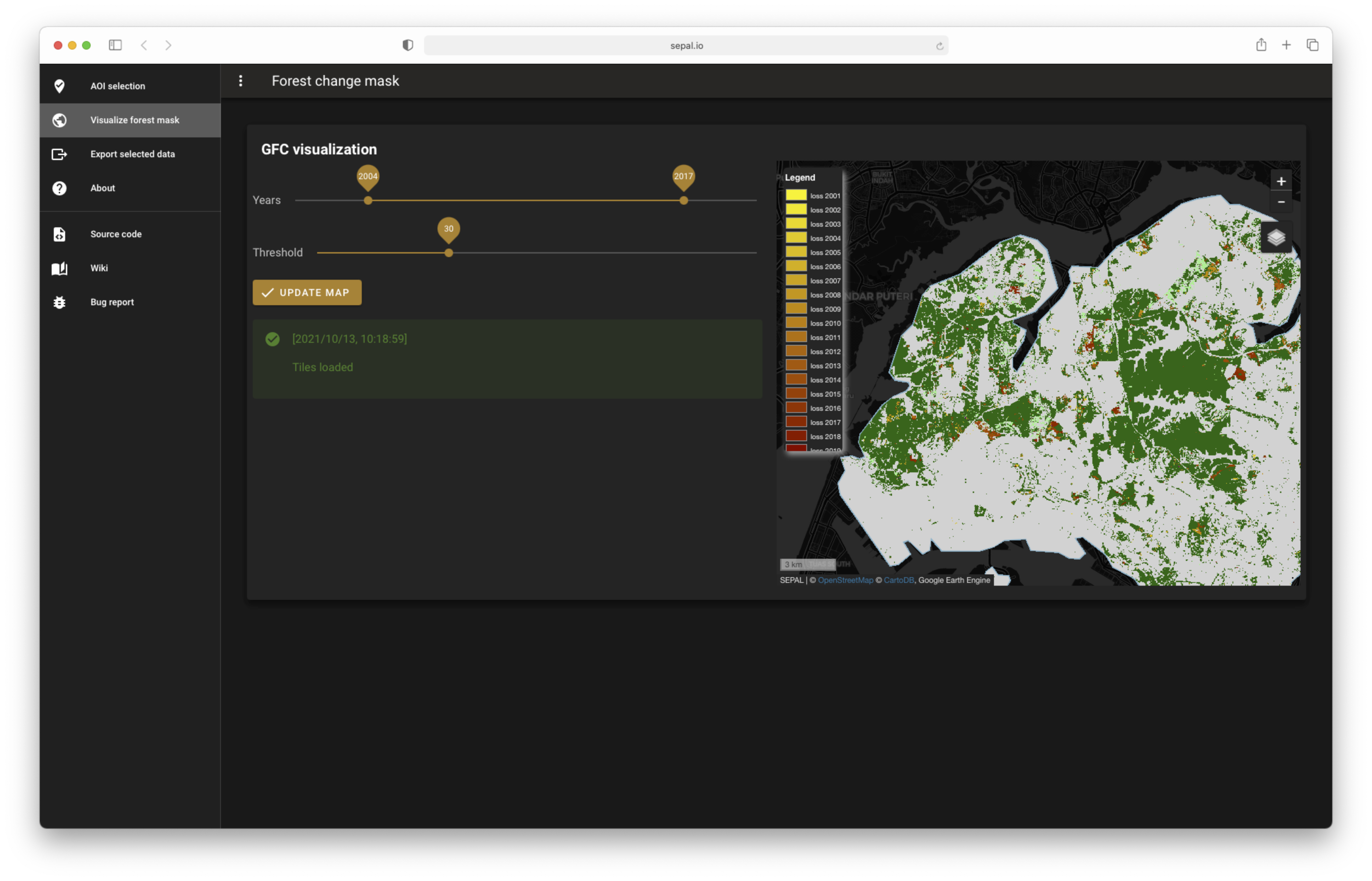Open the About question mark icon
Viewport: 1372px width, 881px height.
coord(59,188)
